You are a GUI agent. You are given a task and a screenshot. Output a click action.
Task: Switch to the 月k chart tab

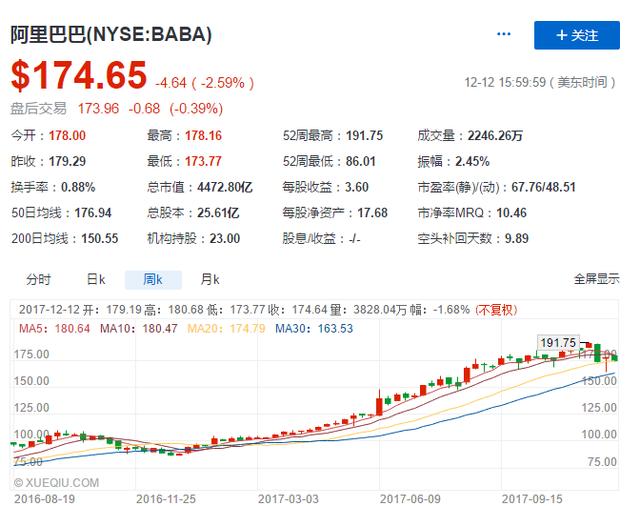pyautogui.click(x=210, y=280)
